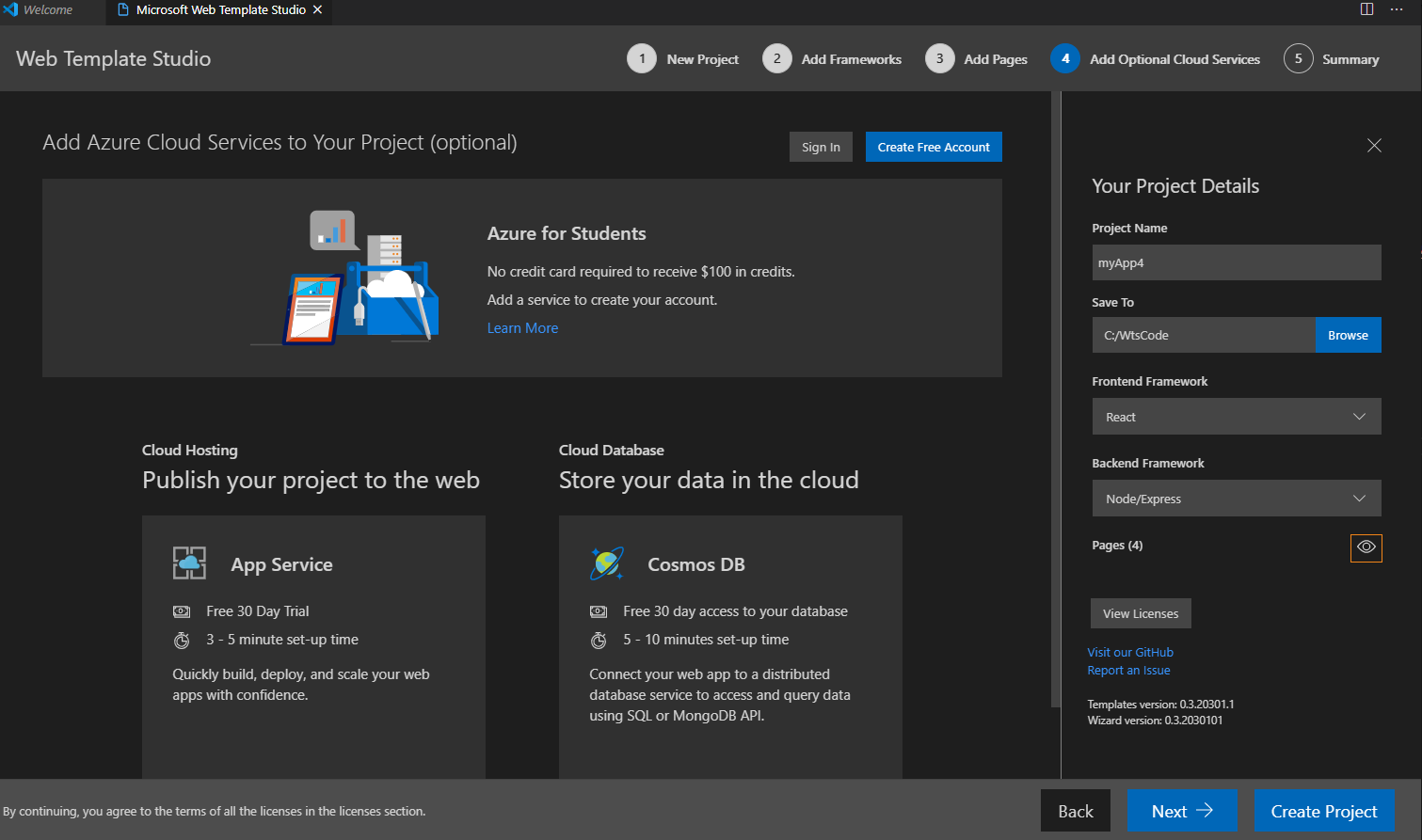Click the Back button

(1076, 811)
